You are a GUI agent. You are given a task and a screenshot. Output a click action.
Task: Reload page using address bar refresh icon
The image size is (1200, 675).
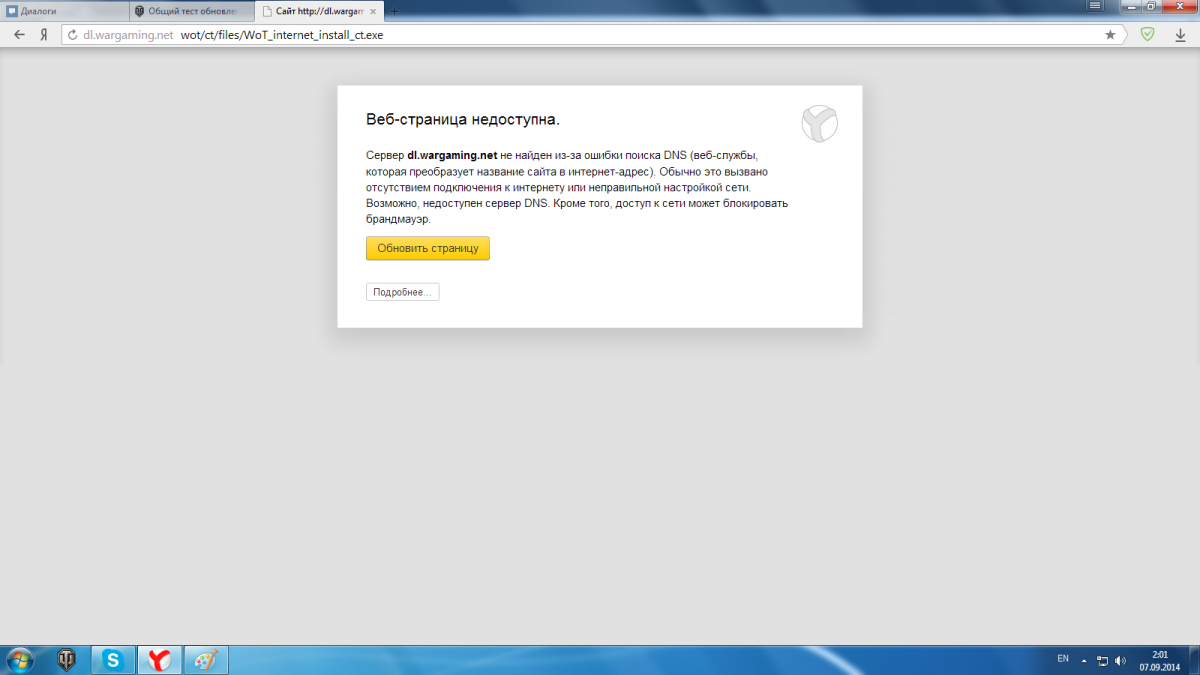coord(72,34)
